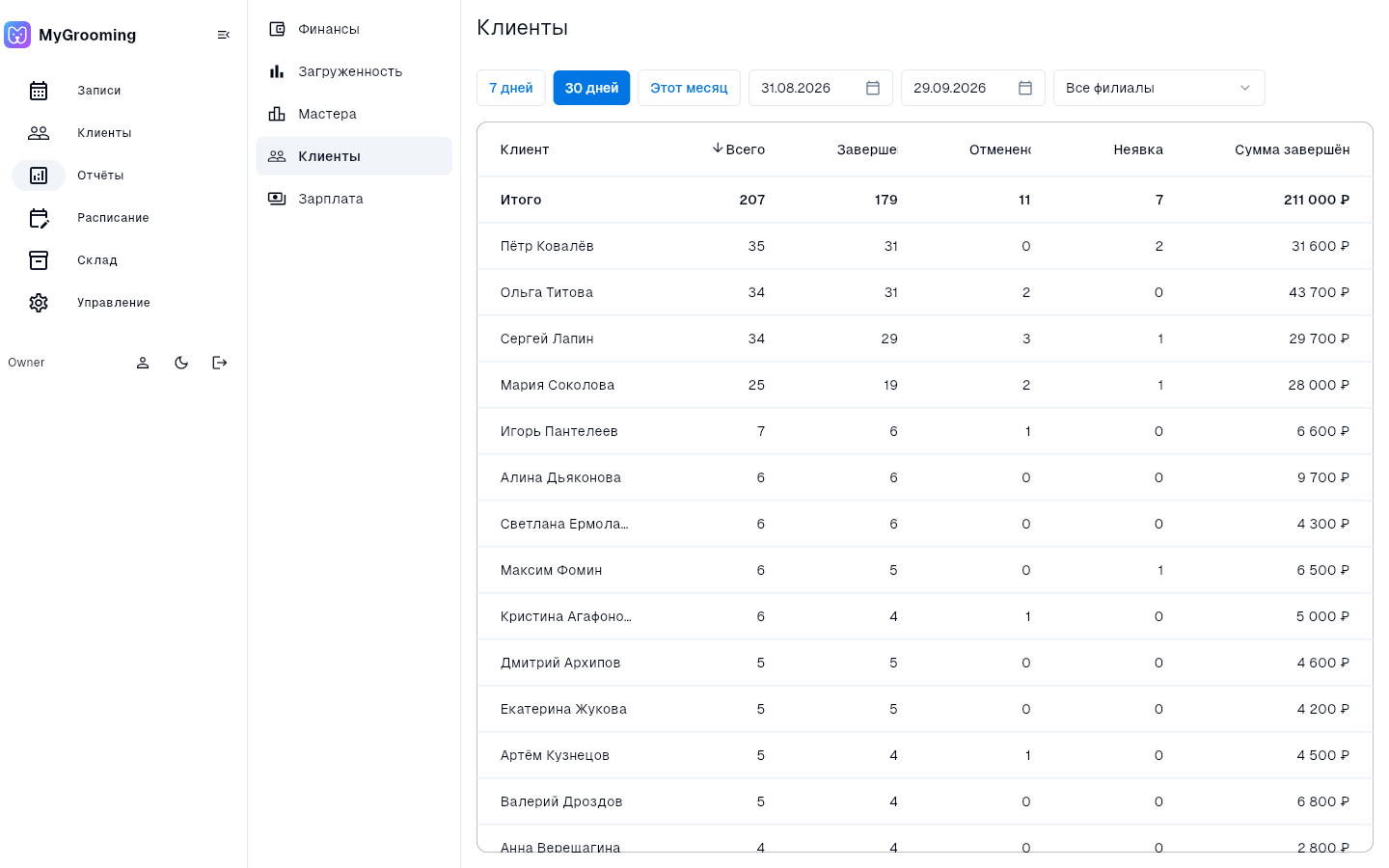Expand the Все филиалы dropdown

coord(1158,88)
